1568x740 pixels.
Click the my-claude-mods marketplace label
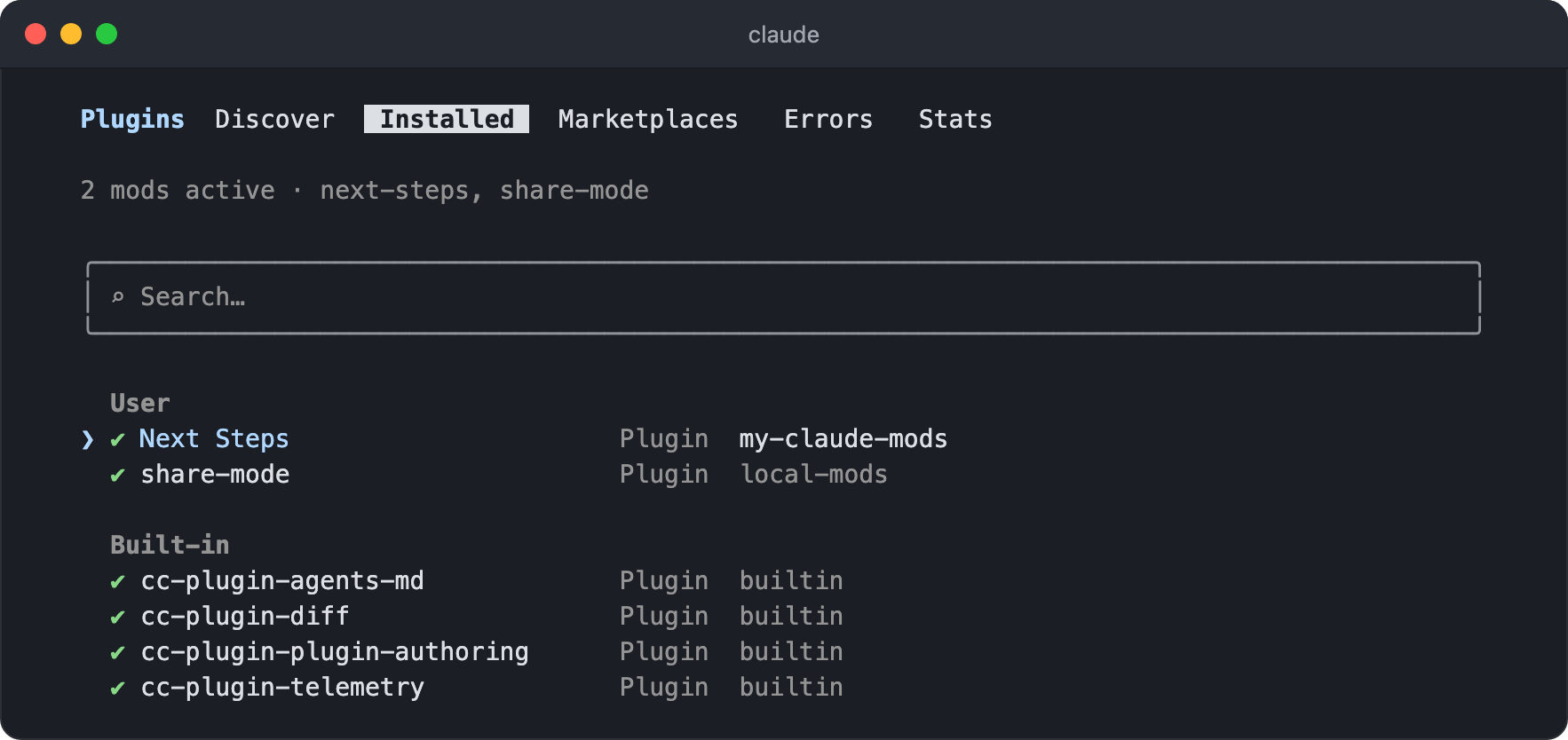(843, 439)
